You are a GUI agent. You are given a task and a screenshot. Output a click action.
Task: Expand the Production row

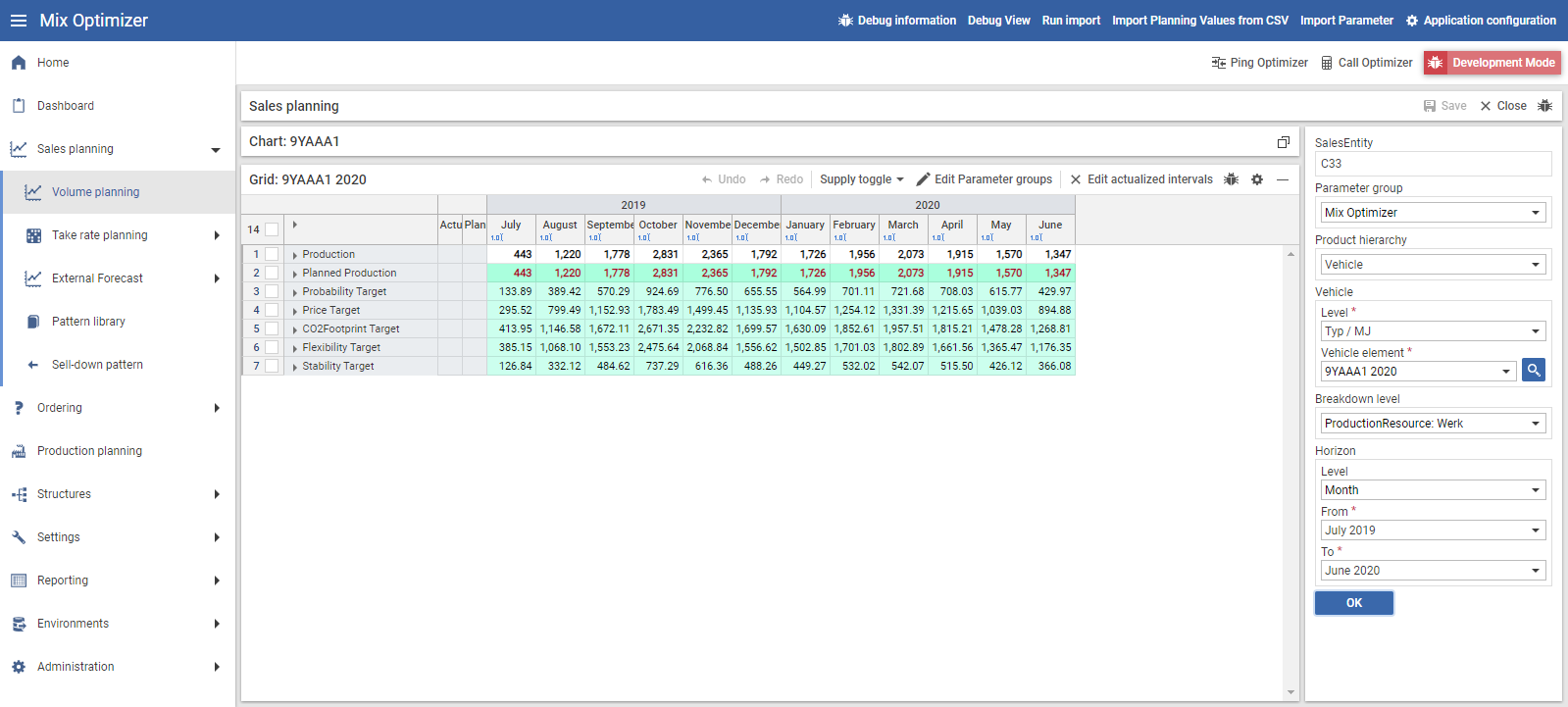coord(294,255)
